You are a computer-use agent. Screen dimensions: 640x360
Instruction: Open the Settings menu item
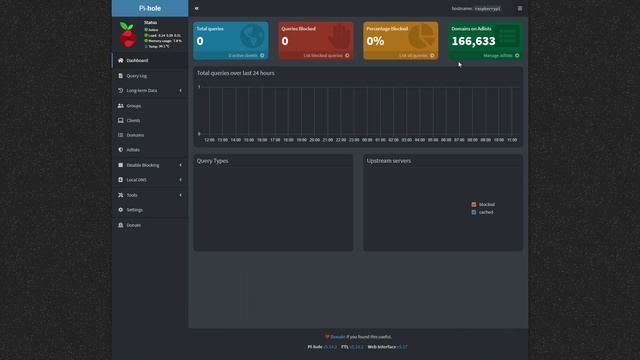150,210
